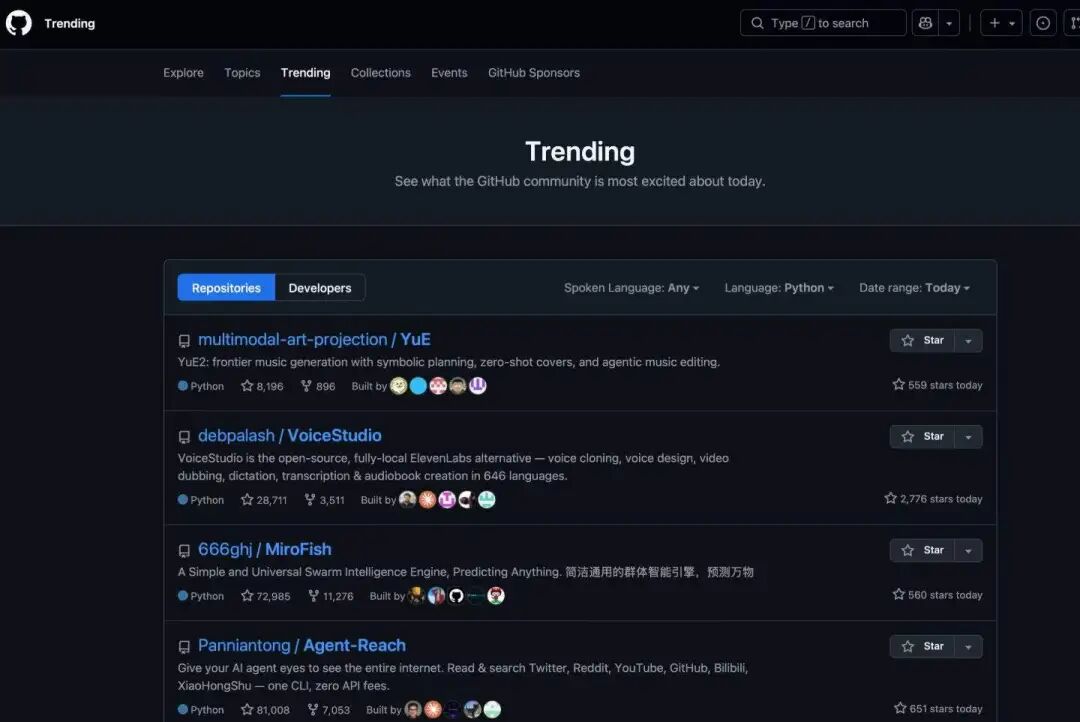Open VoiceStudio forks count 3,511

pyautogui.click(x=324, y=499)
